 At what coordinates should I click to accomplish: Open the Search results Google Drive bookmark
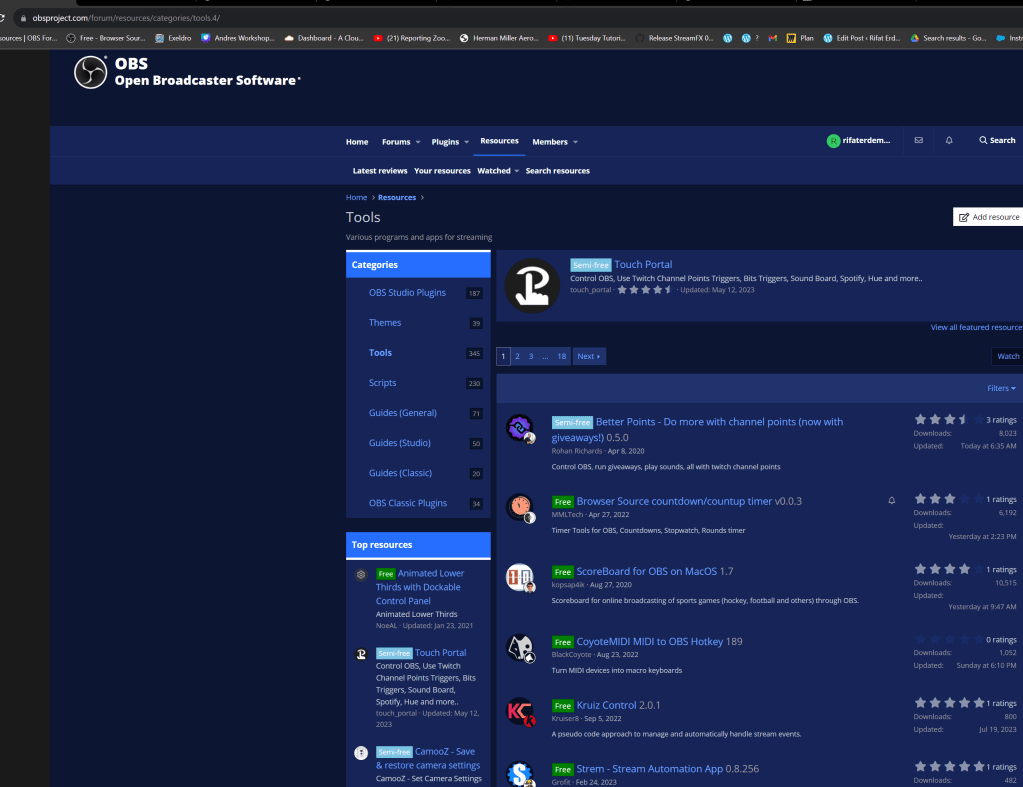tap(948, 39)
